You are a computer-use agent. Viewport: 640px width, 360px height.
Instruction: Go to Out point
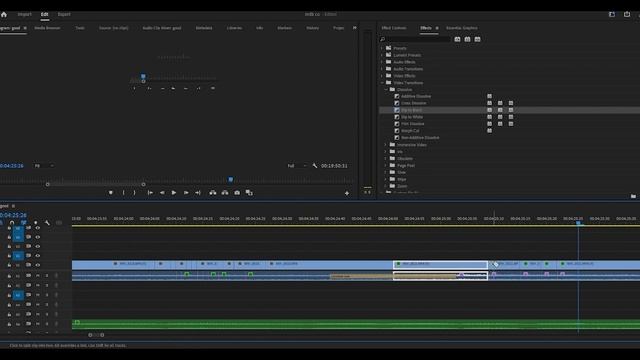click(x=198, y=193)
